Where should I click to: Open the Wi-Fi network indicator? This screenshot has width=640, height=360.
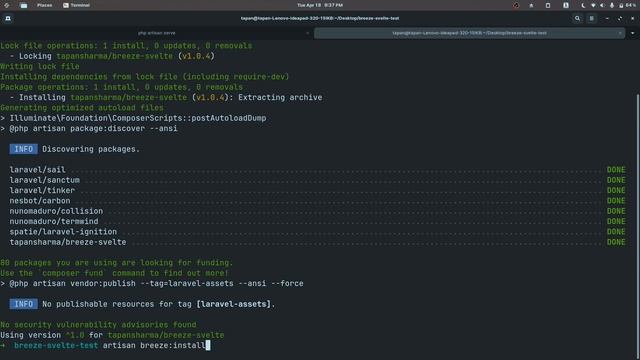click(593, 5)
